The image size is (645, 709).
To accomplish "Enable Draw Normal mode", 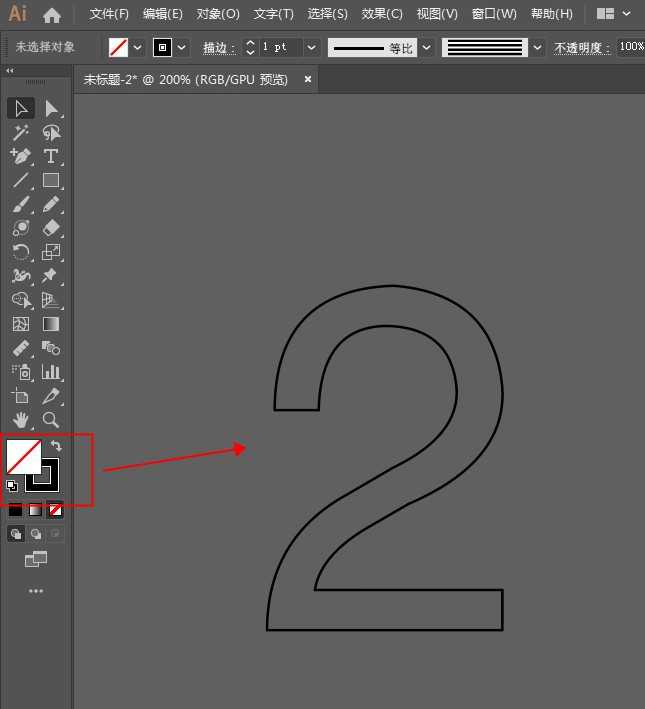I will pos(16,534).
